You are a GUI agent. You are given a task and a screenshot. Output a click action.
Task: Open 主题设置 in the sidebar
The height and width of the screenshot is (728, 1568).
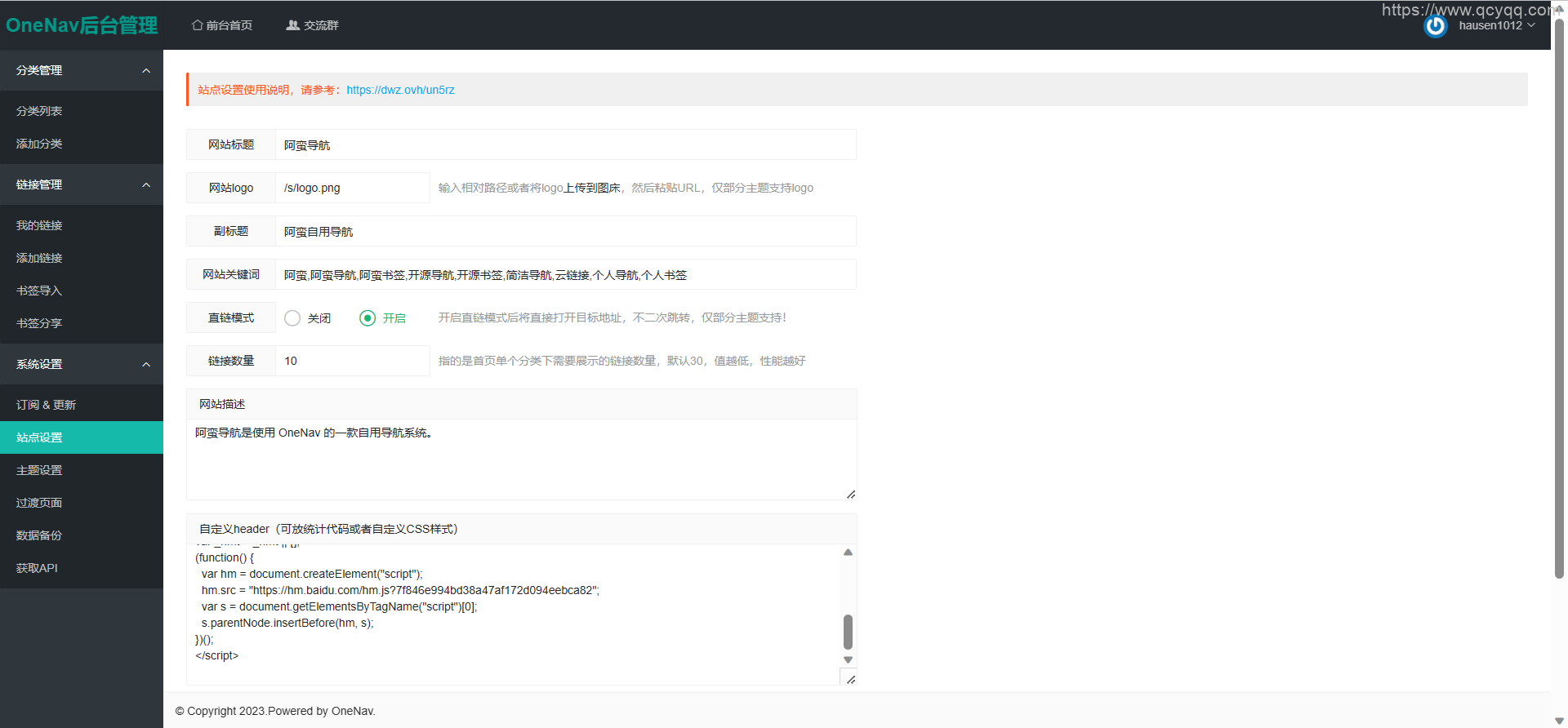pyautogui.click(x=39, y=470)
